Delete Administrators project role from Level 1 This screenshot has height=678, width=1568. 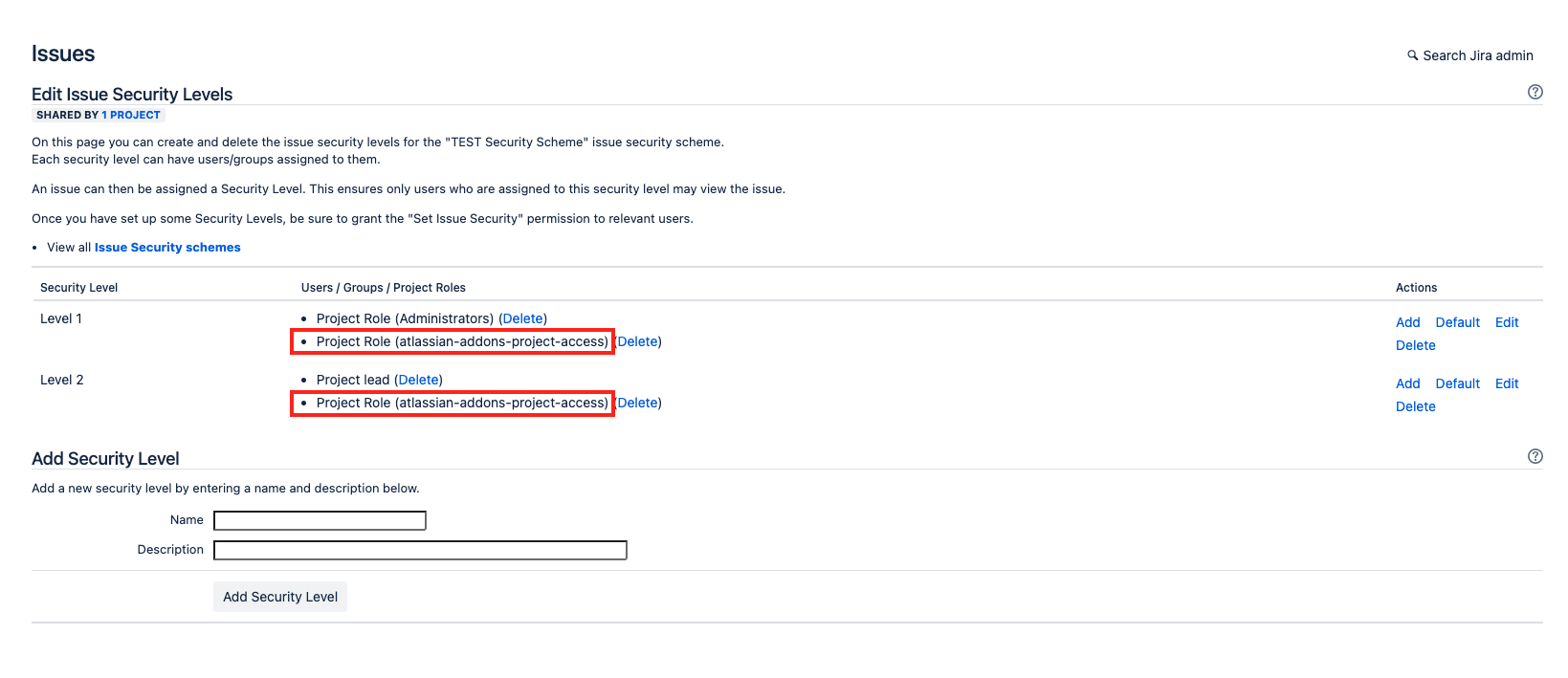click(523, 318)
